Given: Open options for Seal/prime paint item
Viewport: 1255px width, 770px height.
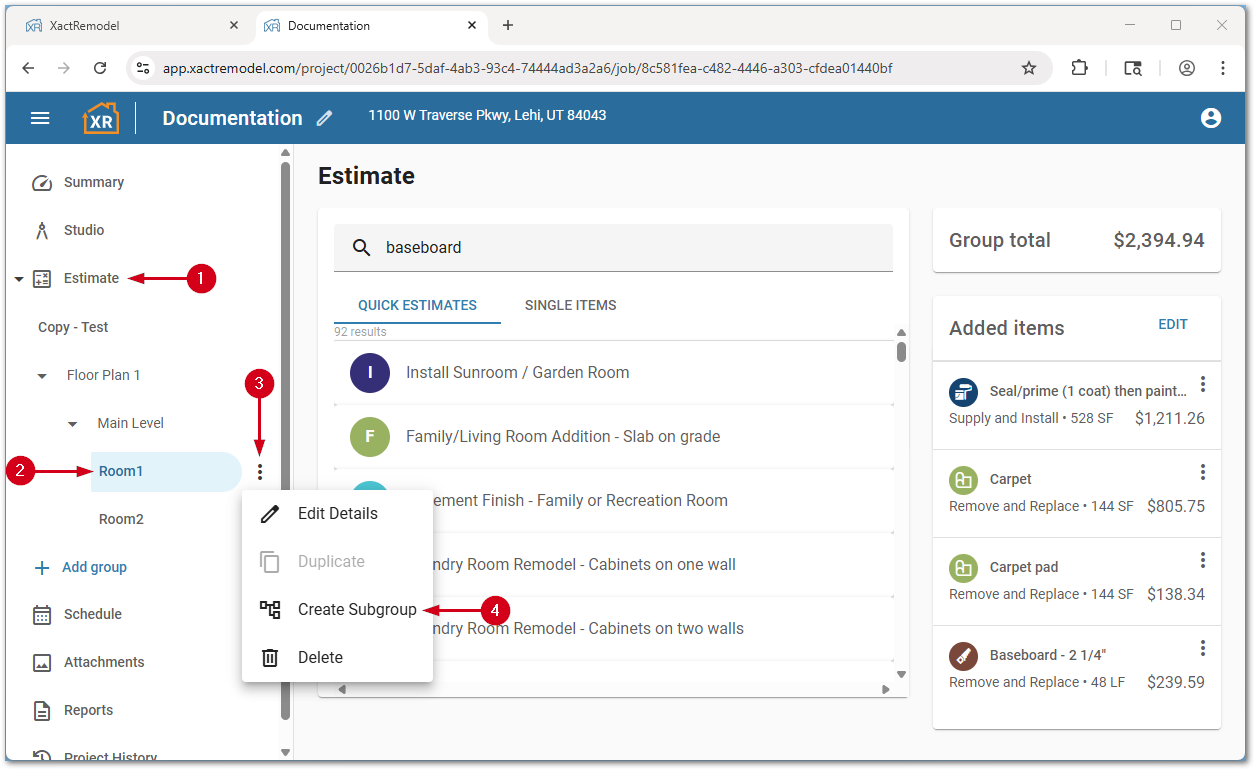Looking at the screenshot, I should (x=1203, y=384).
